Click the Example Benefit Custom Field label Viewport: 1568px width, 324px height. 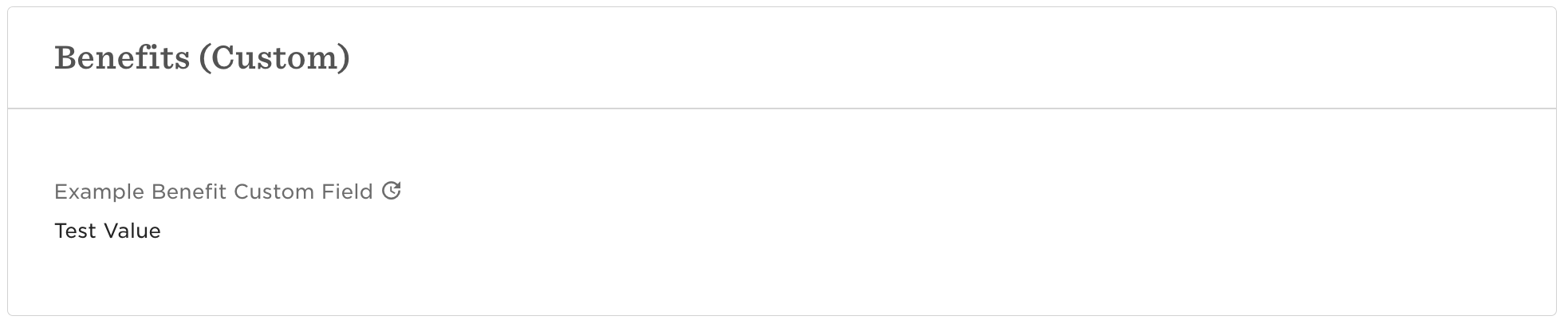click(213, 192)
